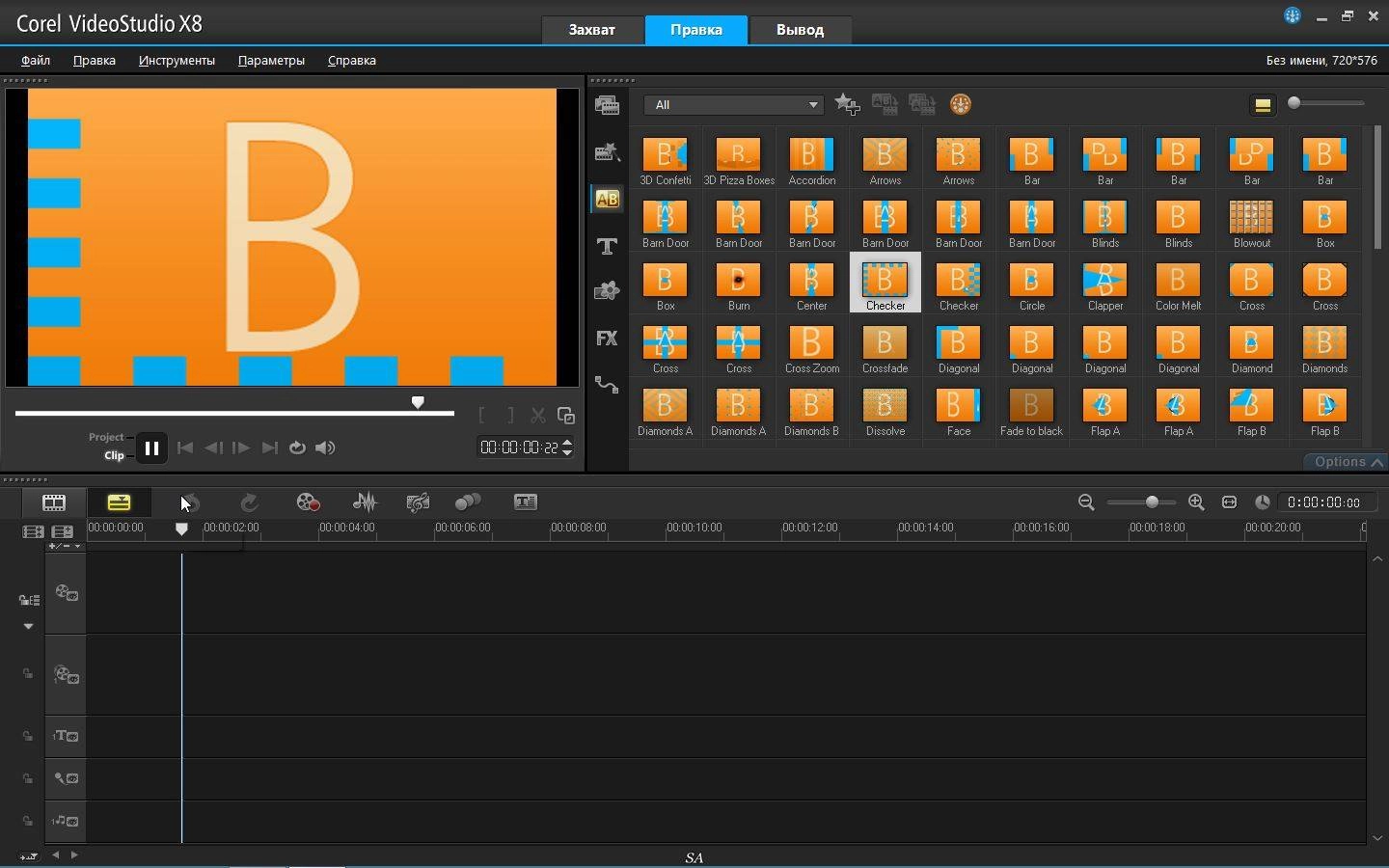The image size is (1389, 868).
Task: Zoom in the timeline
Action: (1196, 502)
